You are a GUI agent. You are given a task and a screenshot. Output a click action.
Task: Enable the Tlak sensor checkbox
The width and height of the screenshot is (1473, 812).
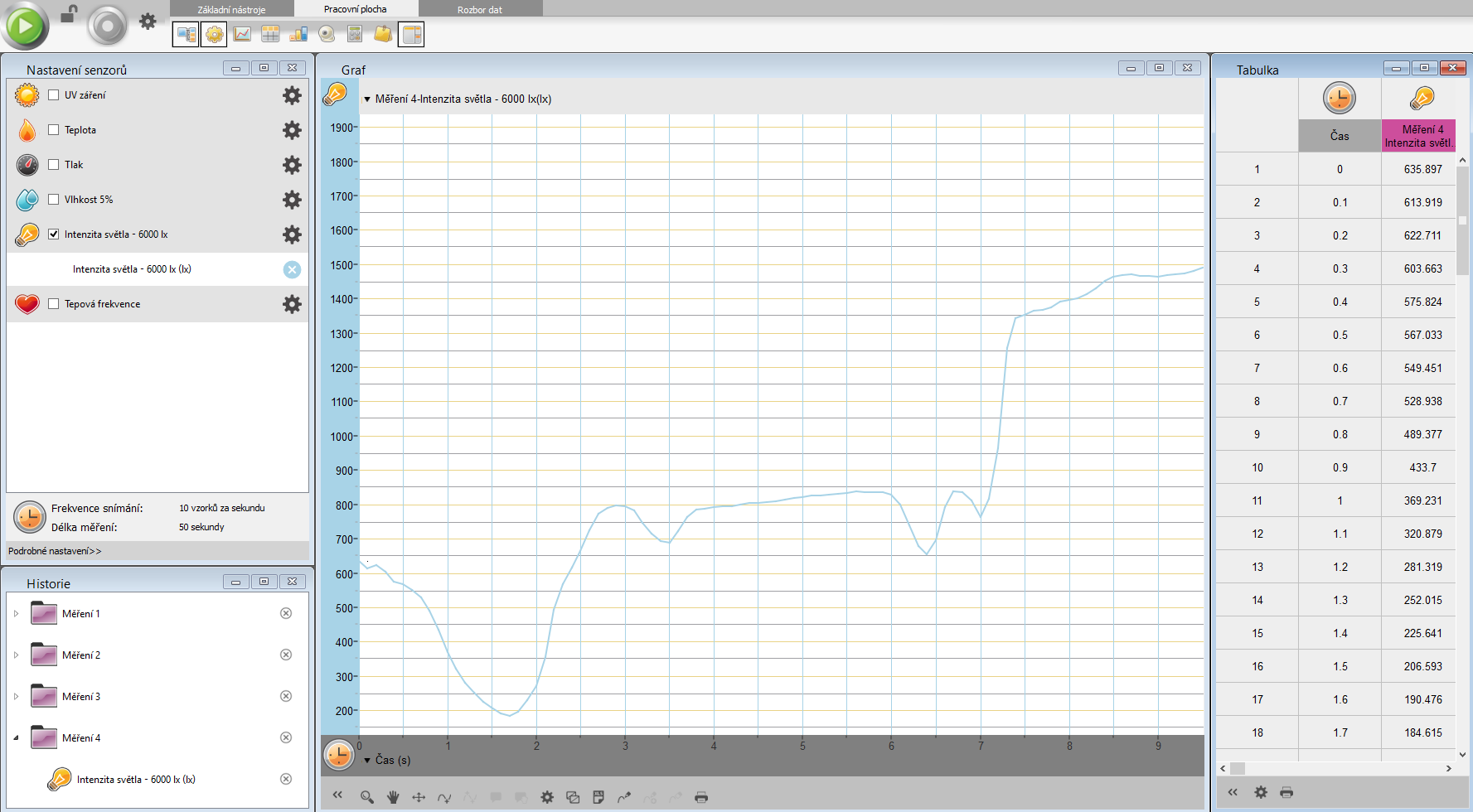[x=54, y=165]
